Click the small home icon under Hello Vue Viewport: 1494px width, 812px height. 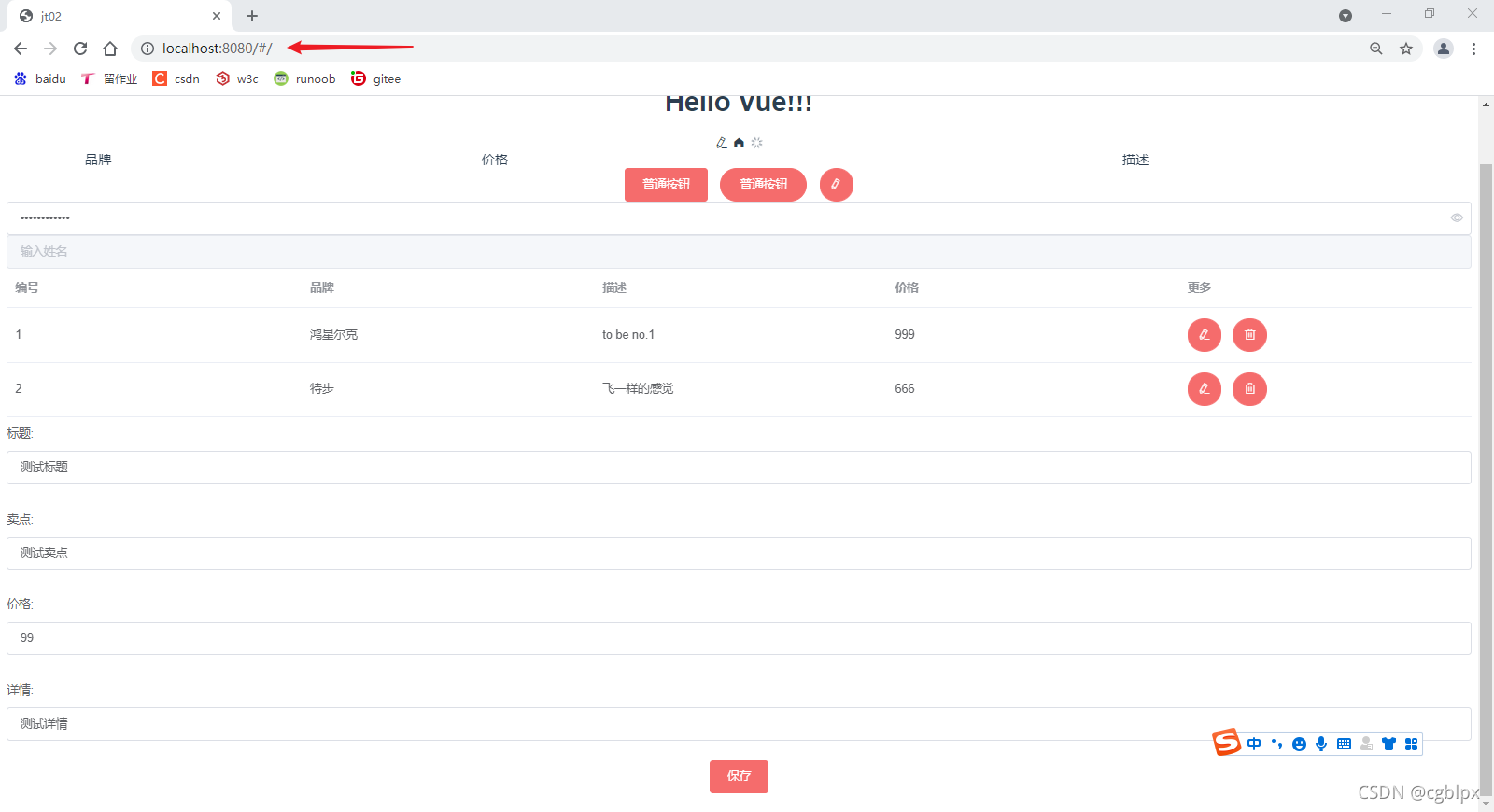(739, 143)
